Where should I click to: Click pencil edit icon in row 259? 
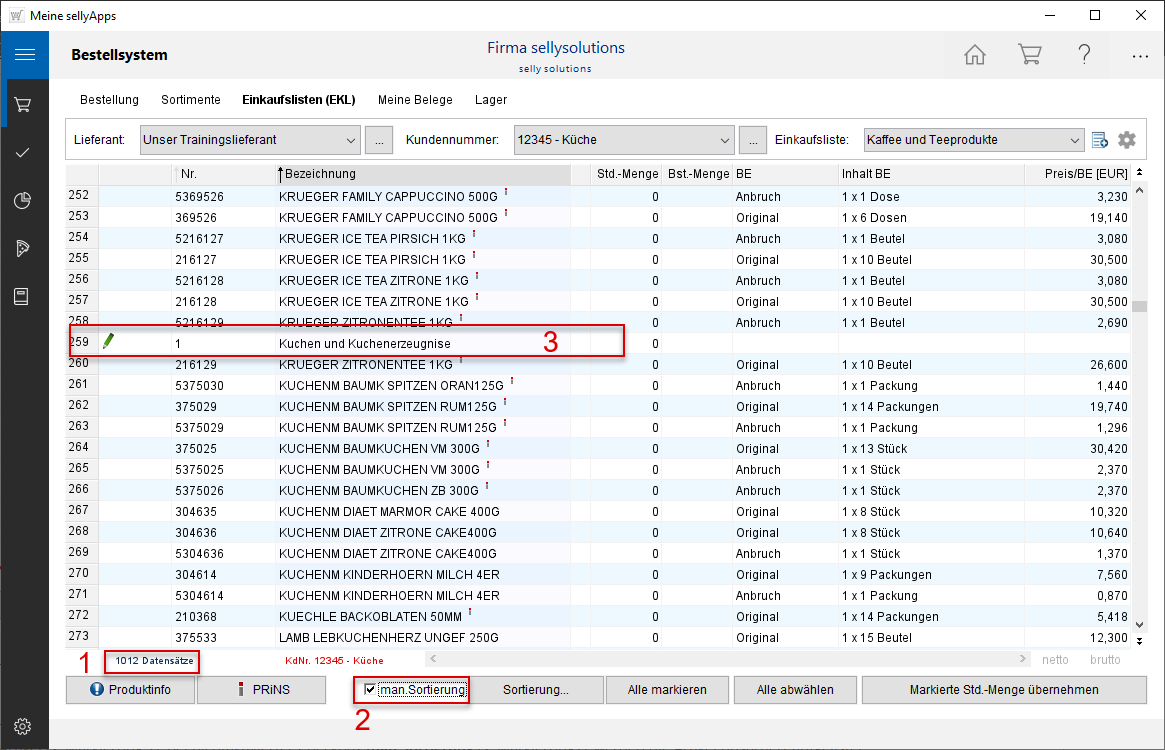pos(109,341)
